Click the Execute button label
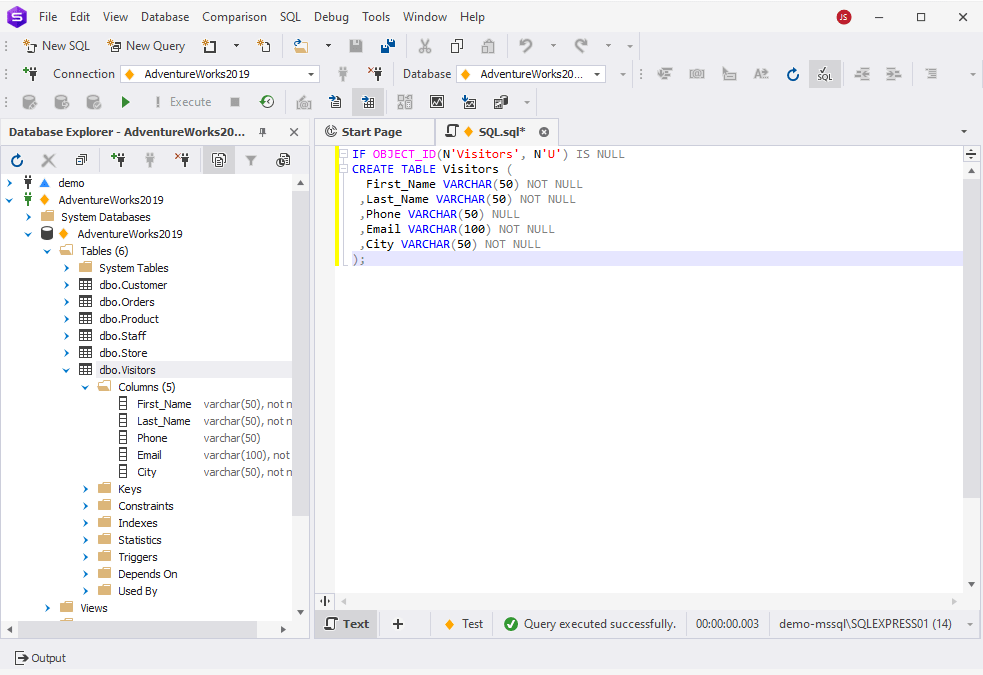This screenshot has height=675, width=983. point(190,101)
